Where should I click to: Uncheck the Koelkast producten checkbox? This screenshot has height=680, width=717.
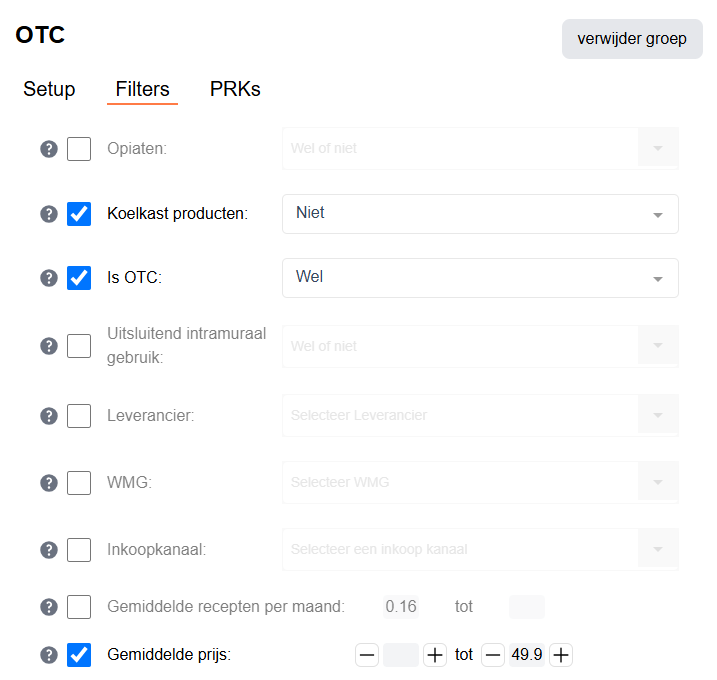79,214
